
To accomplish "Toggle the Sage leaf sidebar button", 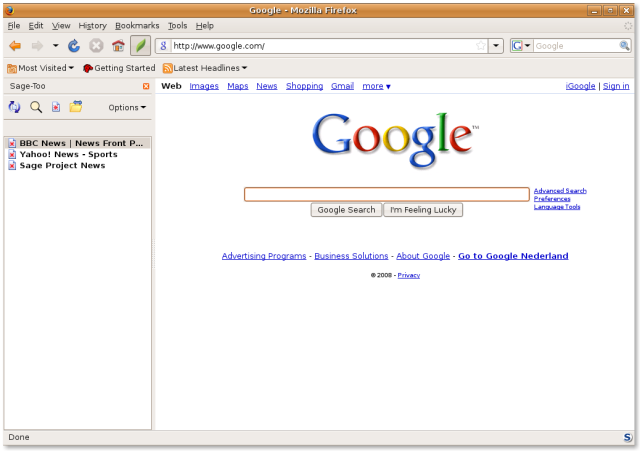I will click(141, 46).
